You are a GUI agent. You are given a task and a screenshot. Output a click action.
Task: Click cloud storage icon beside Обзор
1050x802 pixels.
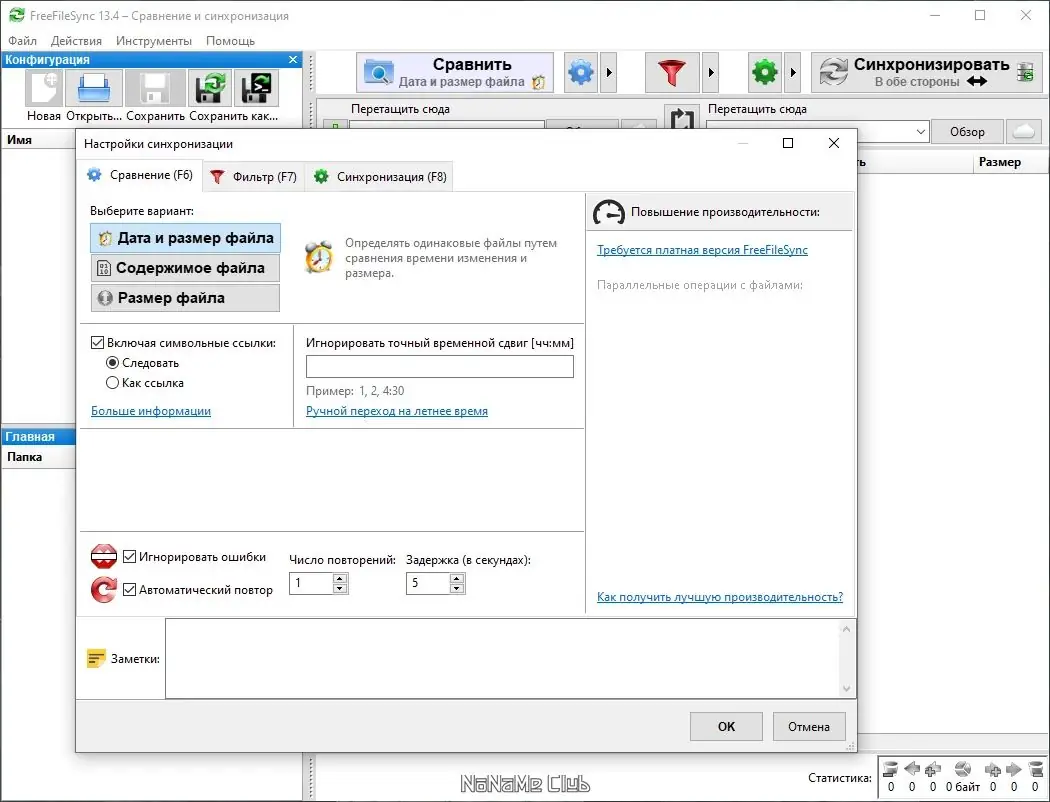coord(1024,131)
